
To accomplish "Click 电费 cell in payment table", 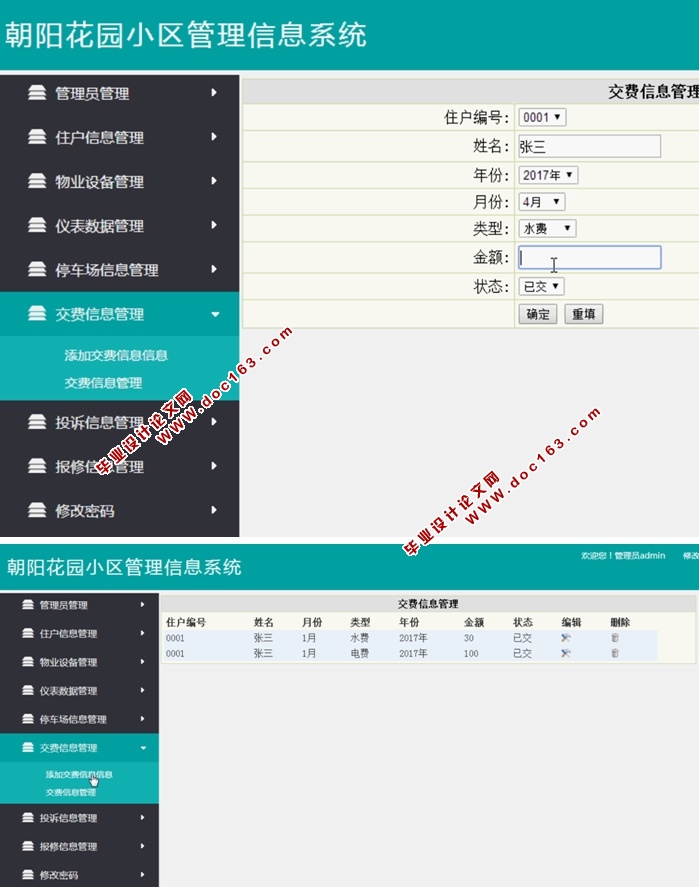I will [360, 653].
